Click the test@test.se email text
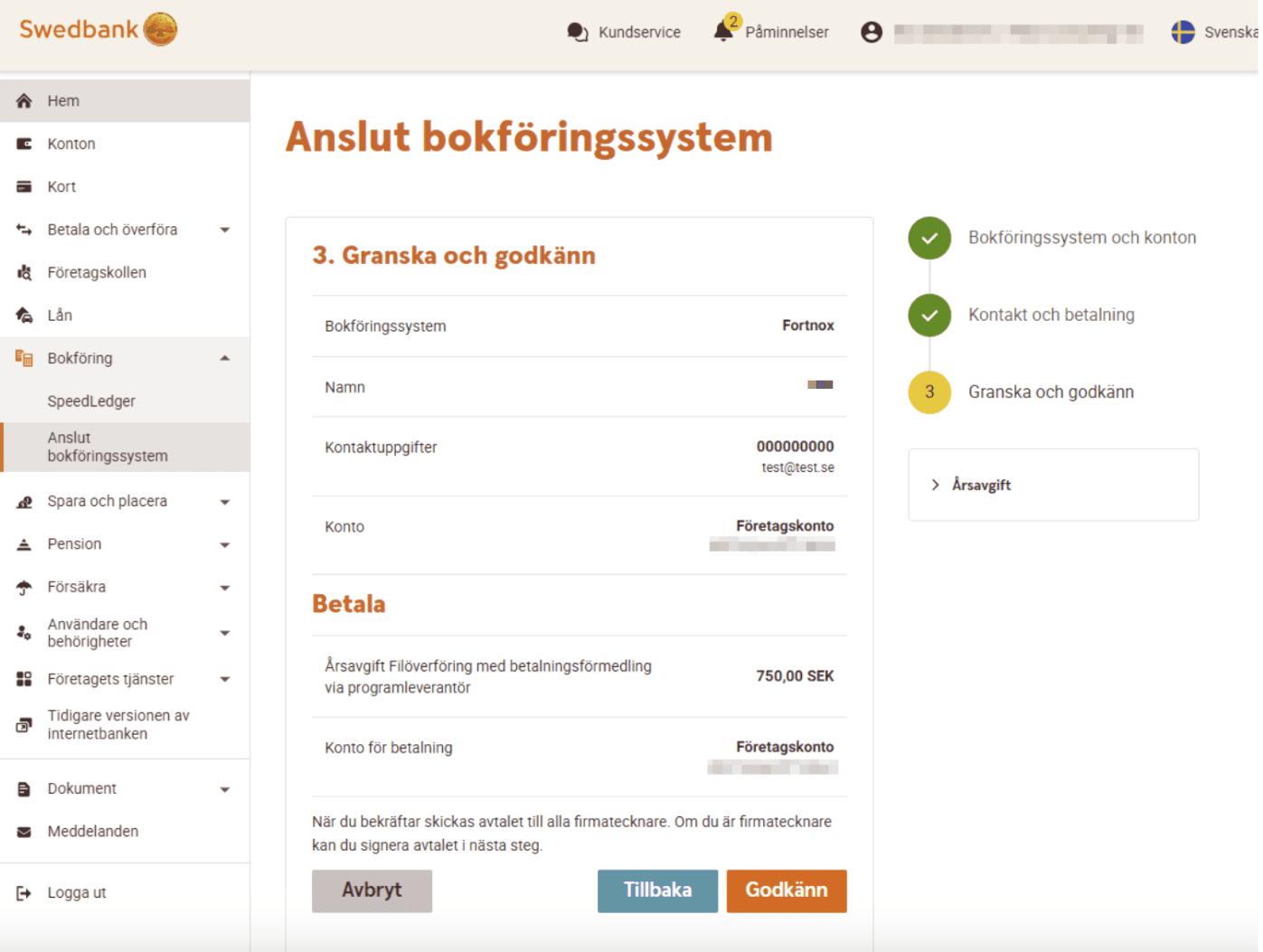The height and width of the screenshot is (952, 1263). point(798,467)
